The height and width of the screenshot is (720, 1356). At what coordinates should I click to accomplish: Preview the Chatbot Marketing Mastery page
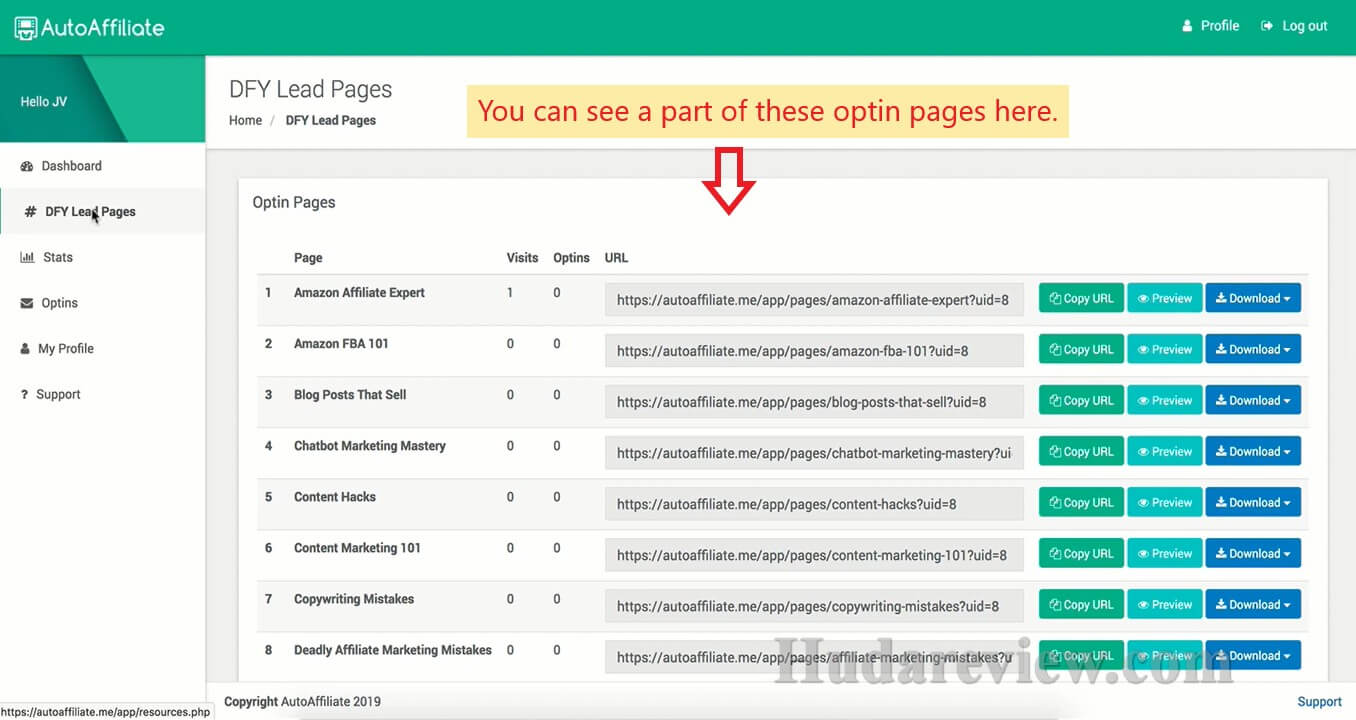click(x=1165, y=451)
